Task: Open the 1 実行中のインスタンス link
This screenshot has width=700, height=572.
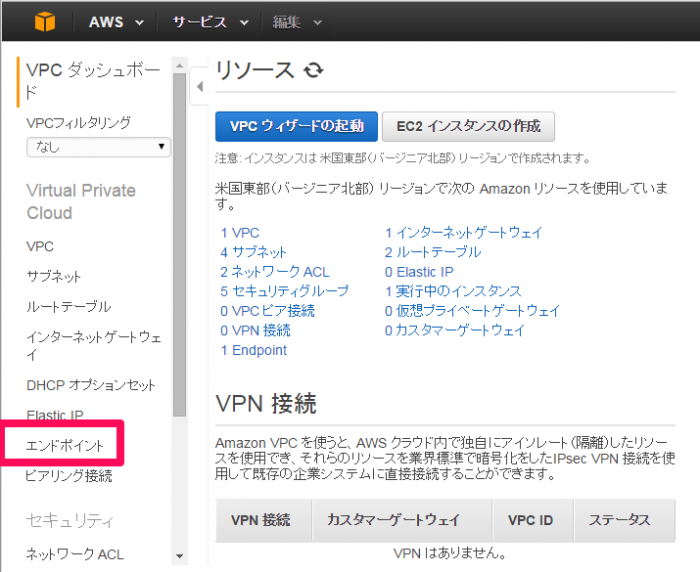Action: 453,291
